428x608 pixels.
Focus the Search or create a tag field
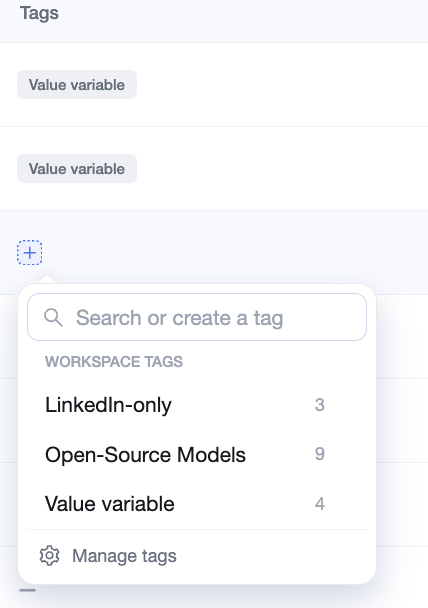pos(197,317)
